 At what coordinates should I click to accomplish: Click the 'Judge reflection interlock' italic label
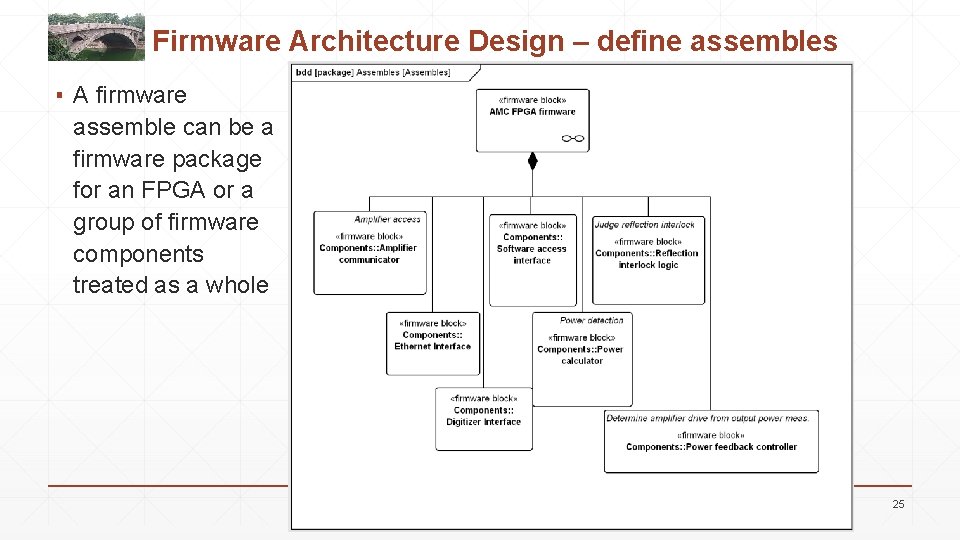click(x=644, y=225)
